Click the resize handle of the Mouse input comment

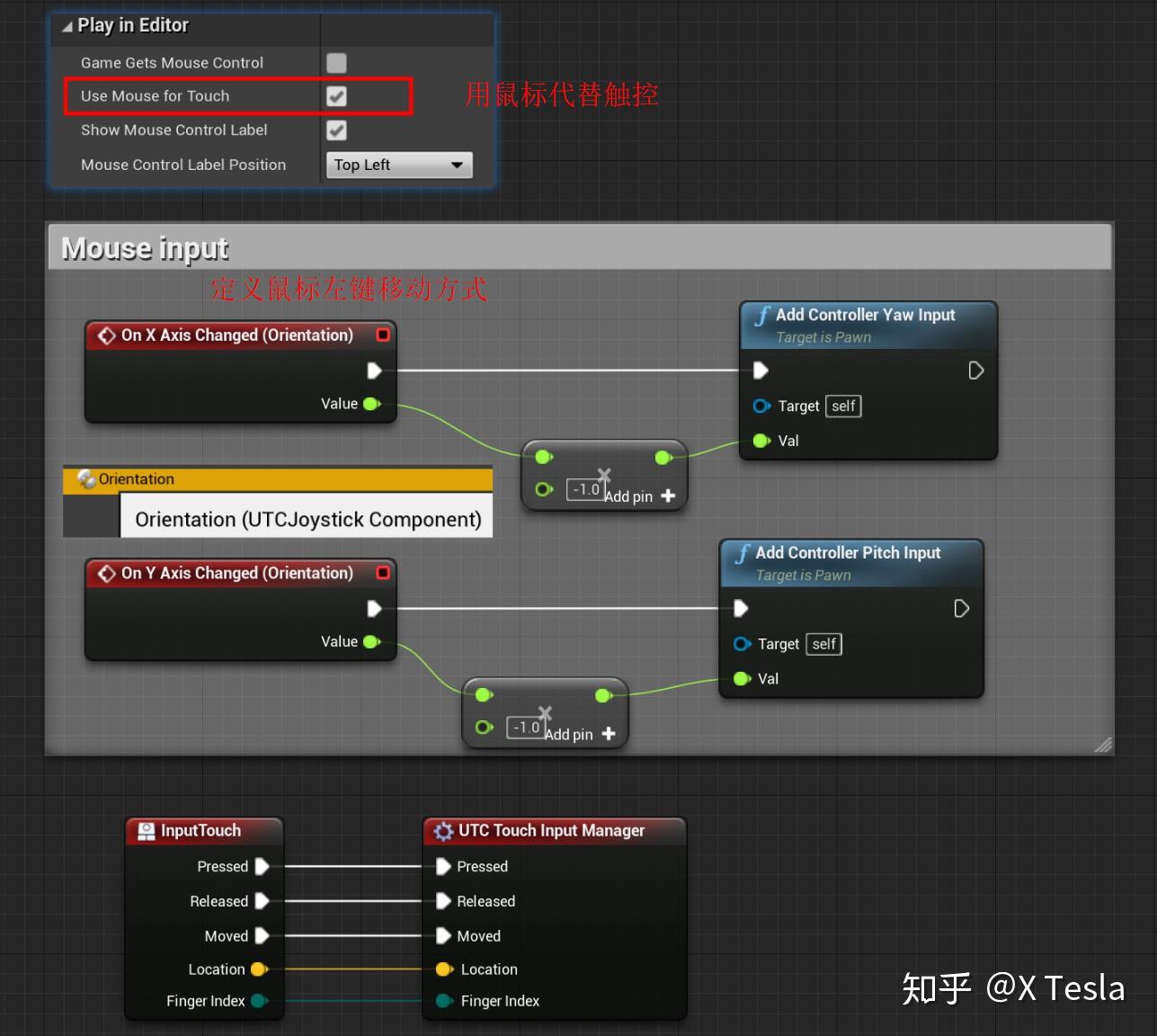(1103, 745)
